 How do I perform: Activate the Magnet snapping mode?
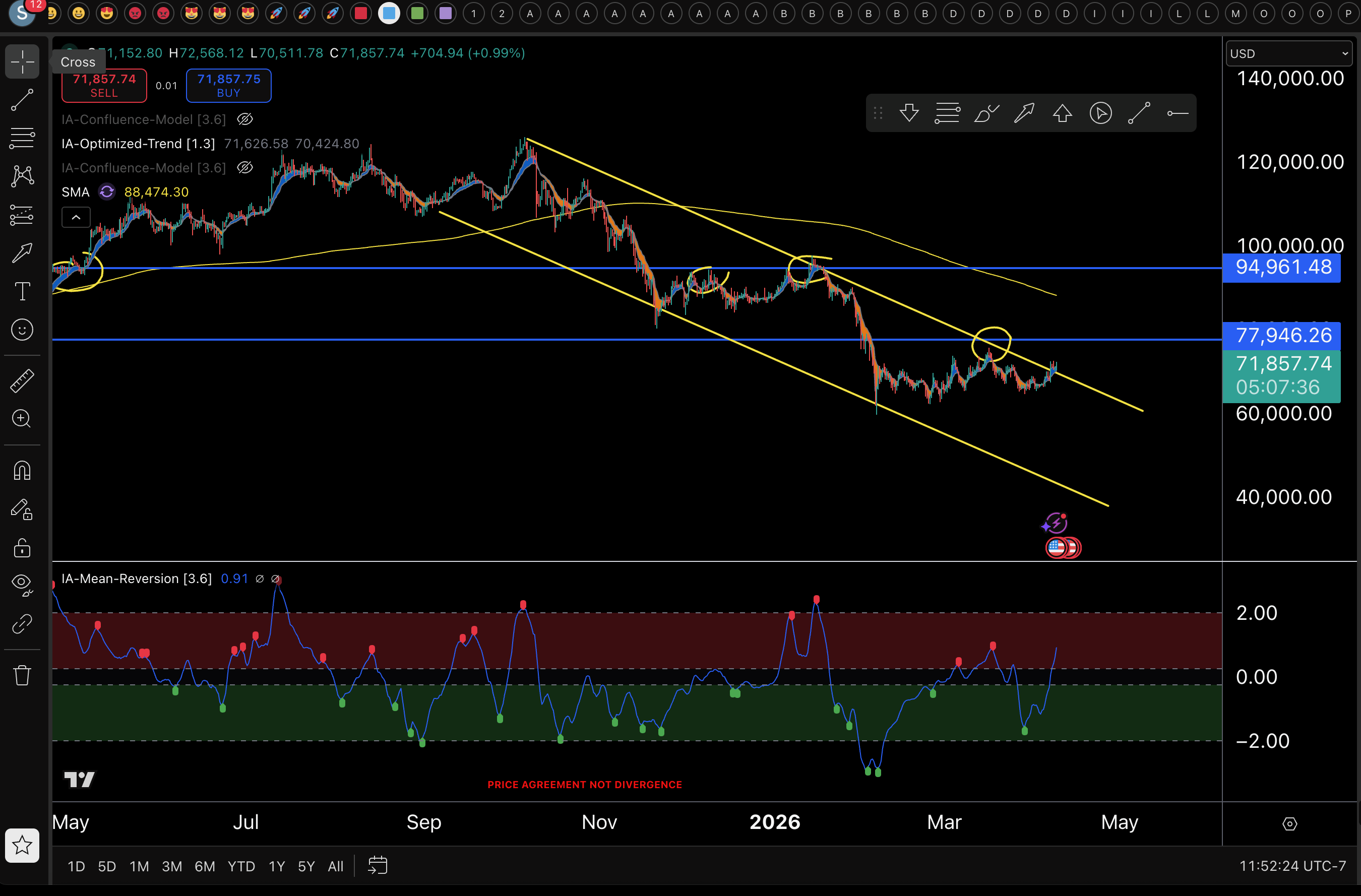[22, 471]
